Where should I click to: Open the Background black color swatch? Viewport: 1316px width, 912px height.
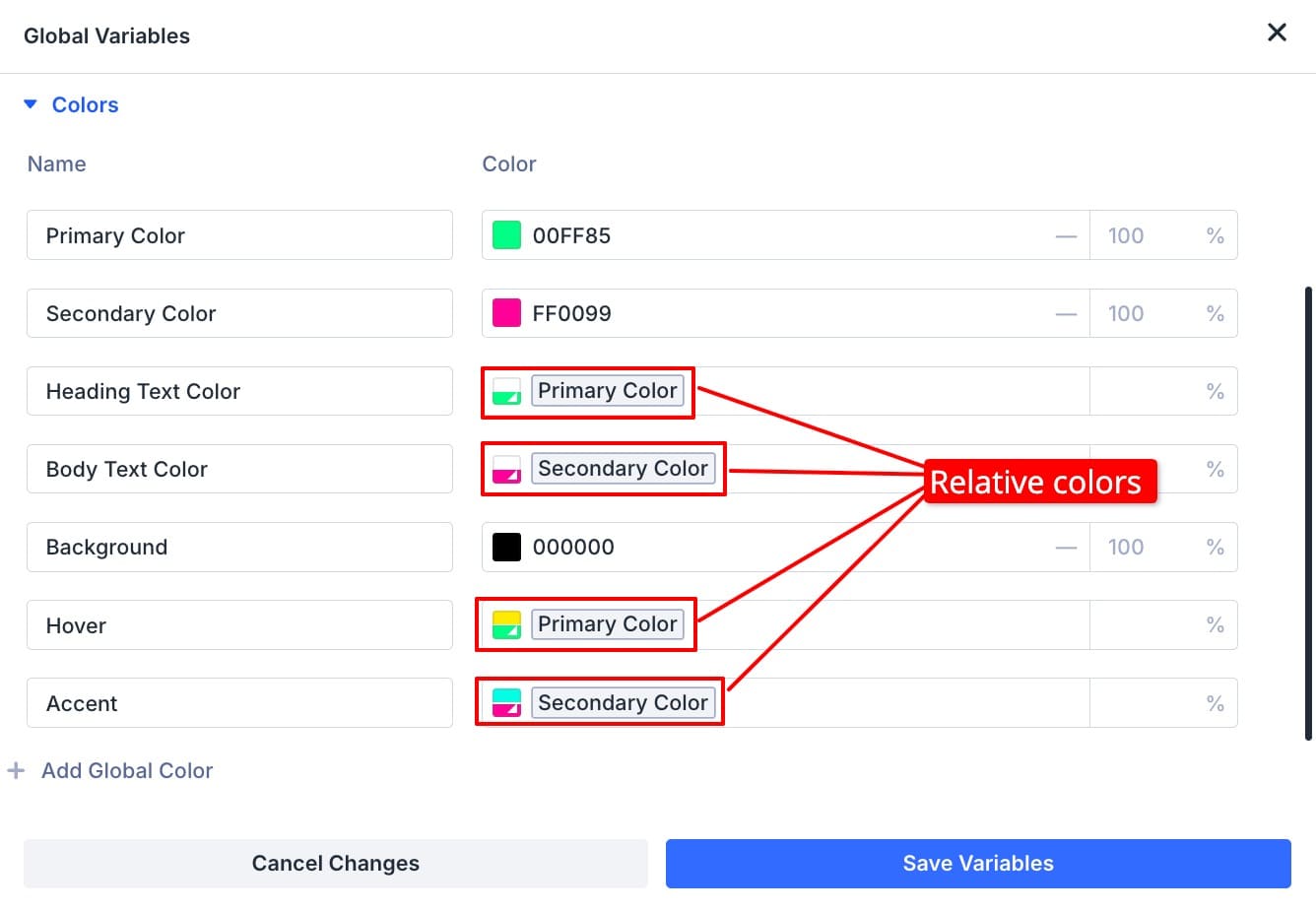(506, 547)
